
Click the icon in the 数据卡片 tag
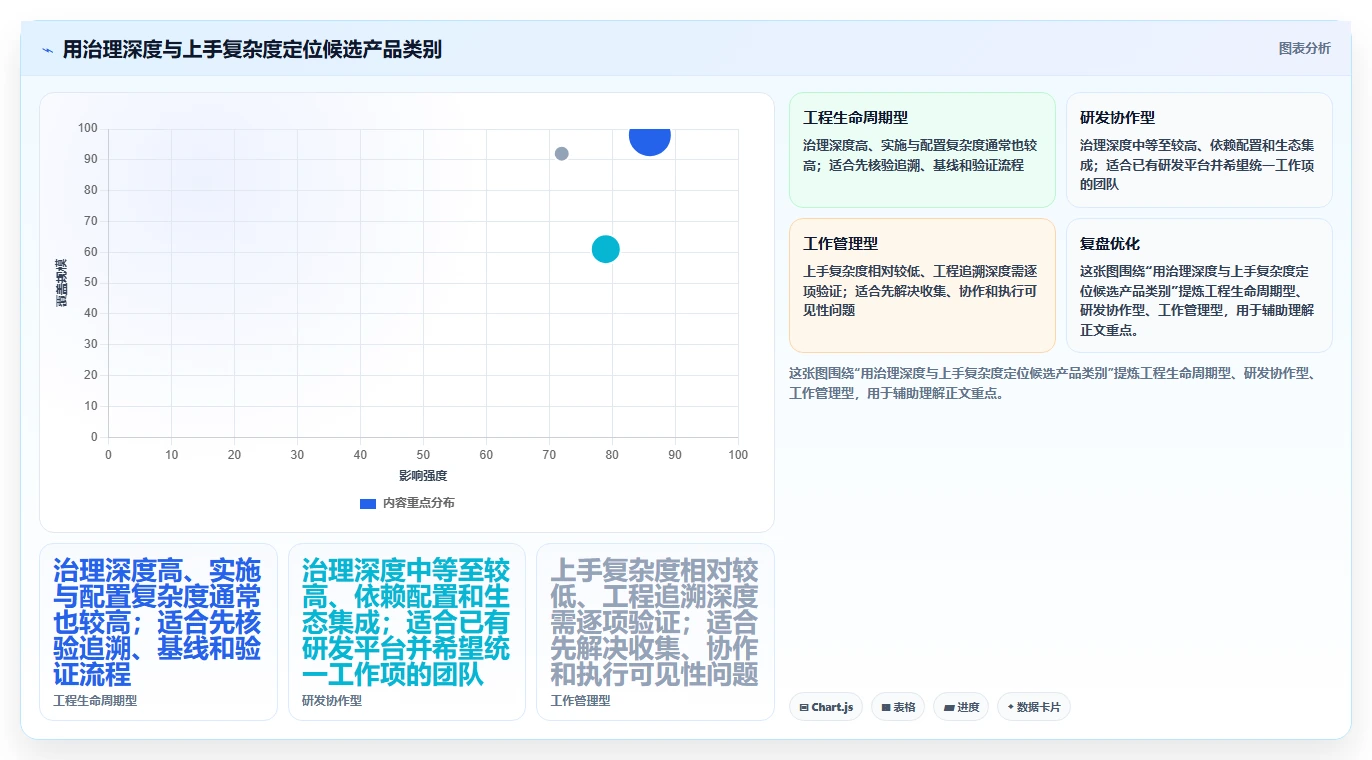click(x=1011, y=707)
